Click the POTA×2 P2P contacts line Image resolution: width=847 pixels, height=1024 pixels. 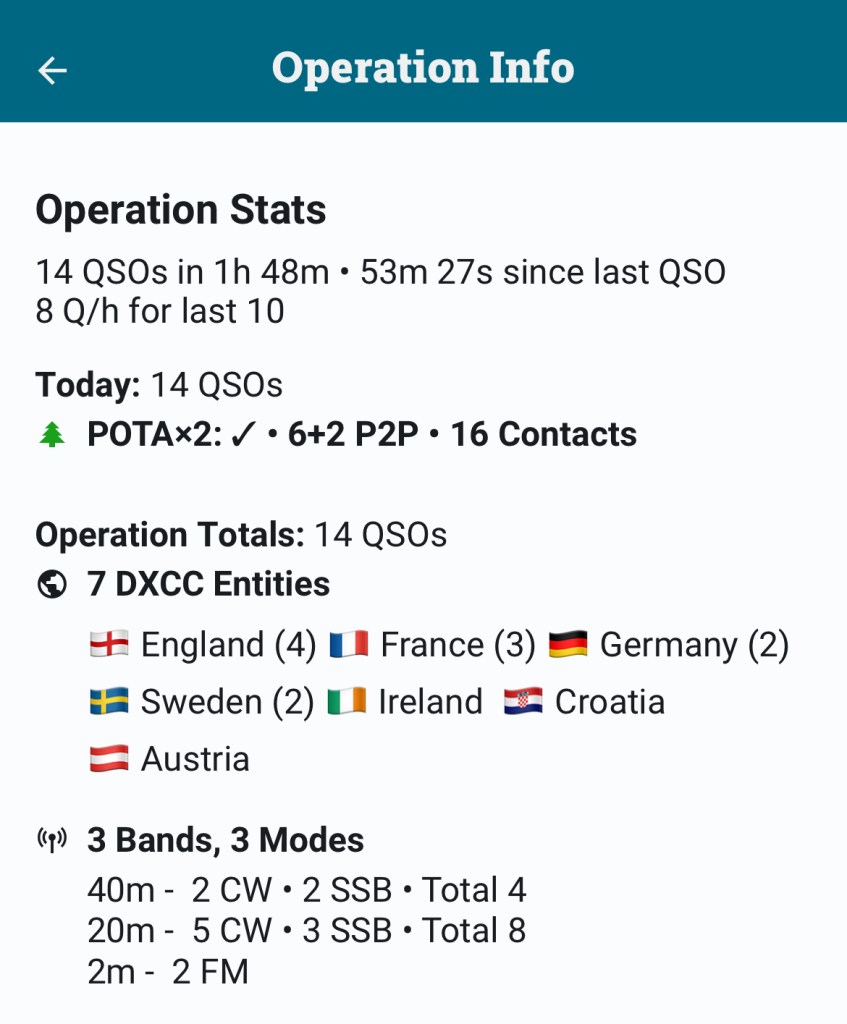tap(361, 435)
